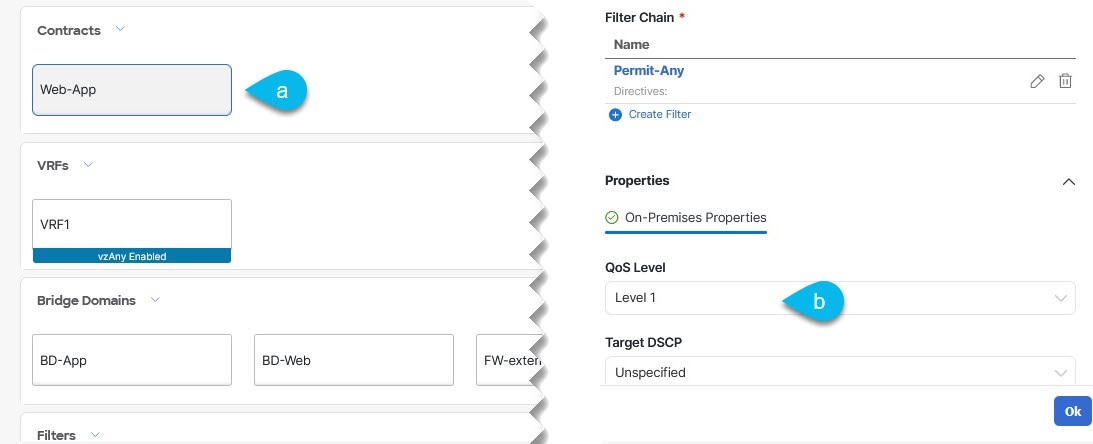
Task: Switch to the On-Premises Properties tab
Action: click(686, 217)
